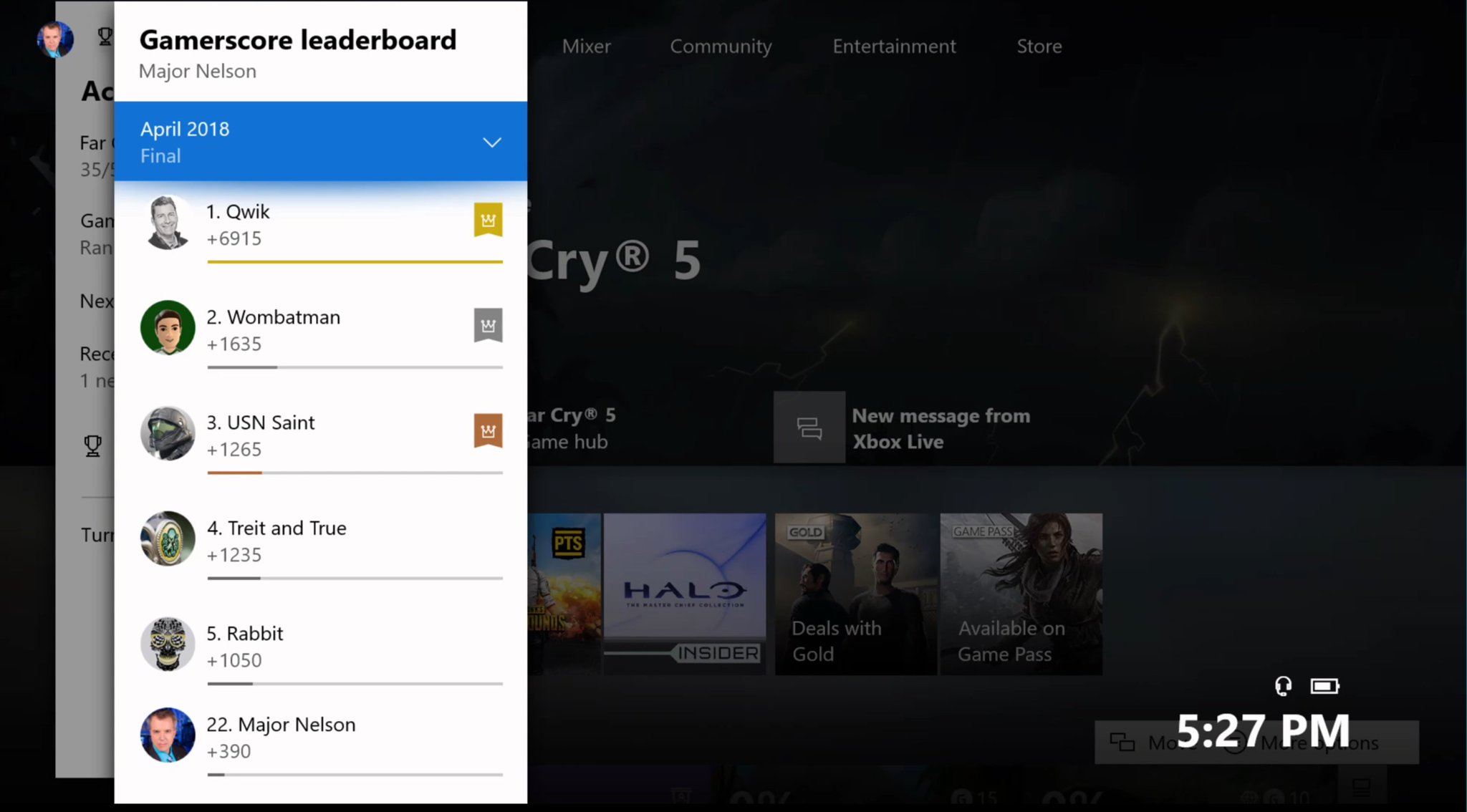1467x812 pixels.
Task: Open the April 2018 month dropdown
Action: click(320, 142)
